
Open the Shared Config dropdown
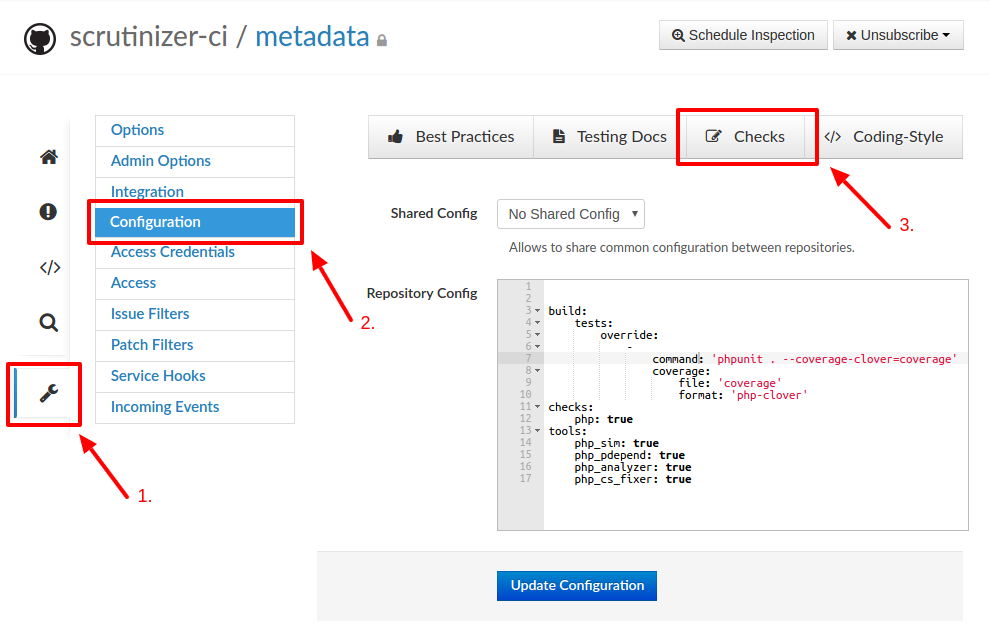(x=571, y=214)
